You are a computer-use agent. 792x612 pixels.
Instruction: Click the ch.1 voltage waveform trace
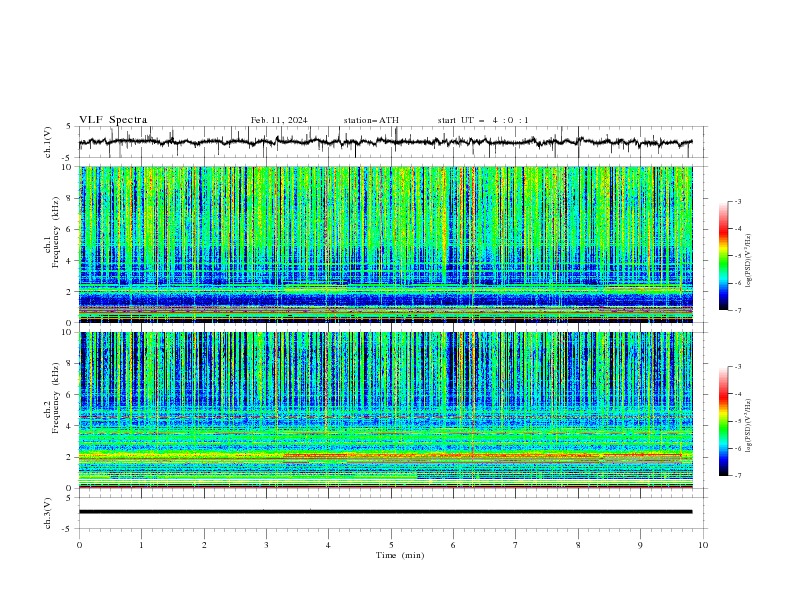click(x=385, y=142)
